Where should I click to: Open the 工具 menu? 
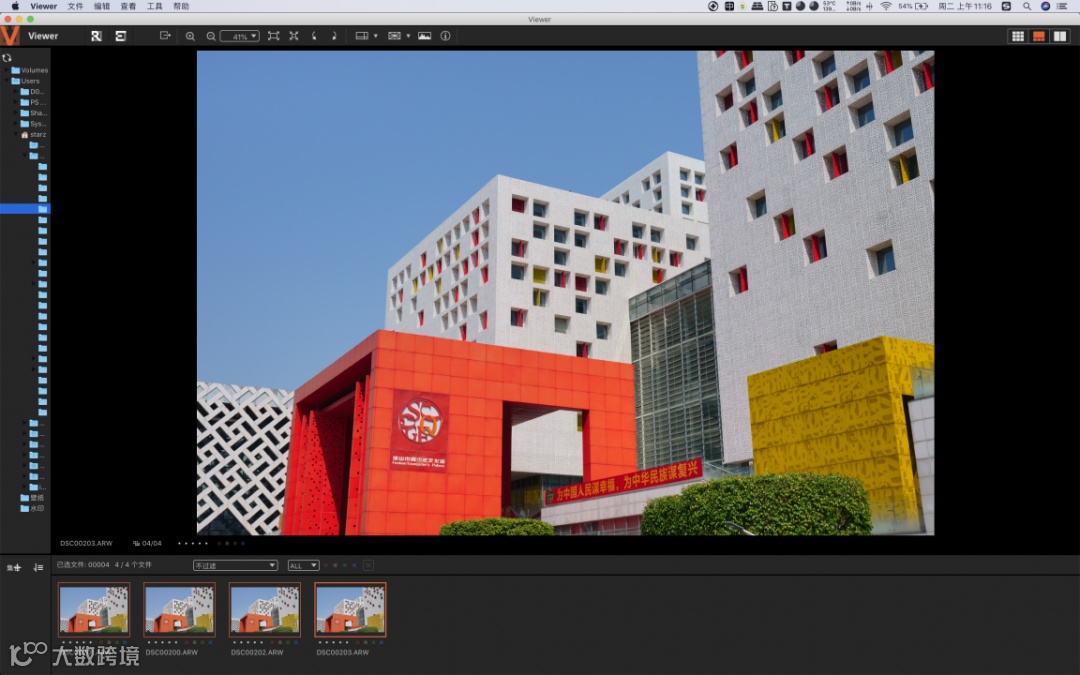154,6
